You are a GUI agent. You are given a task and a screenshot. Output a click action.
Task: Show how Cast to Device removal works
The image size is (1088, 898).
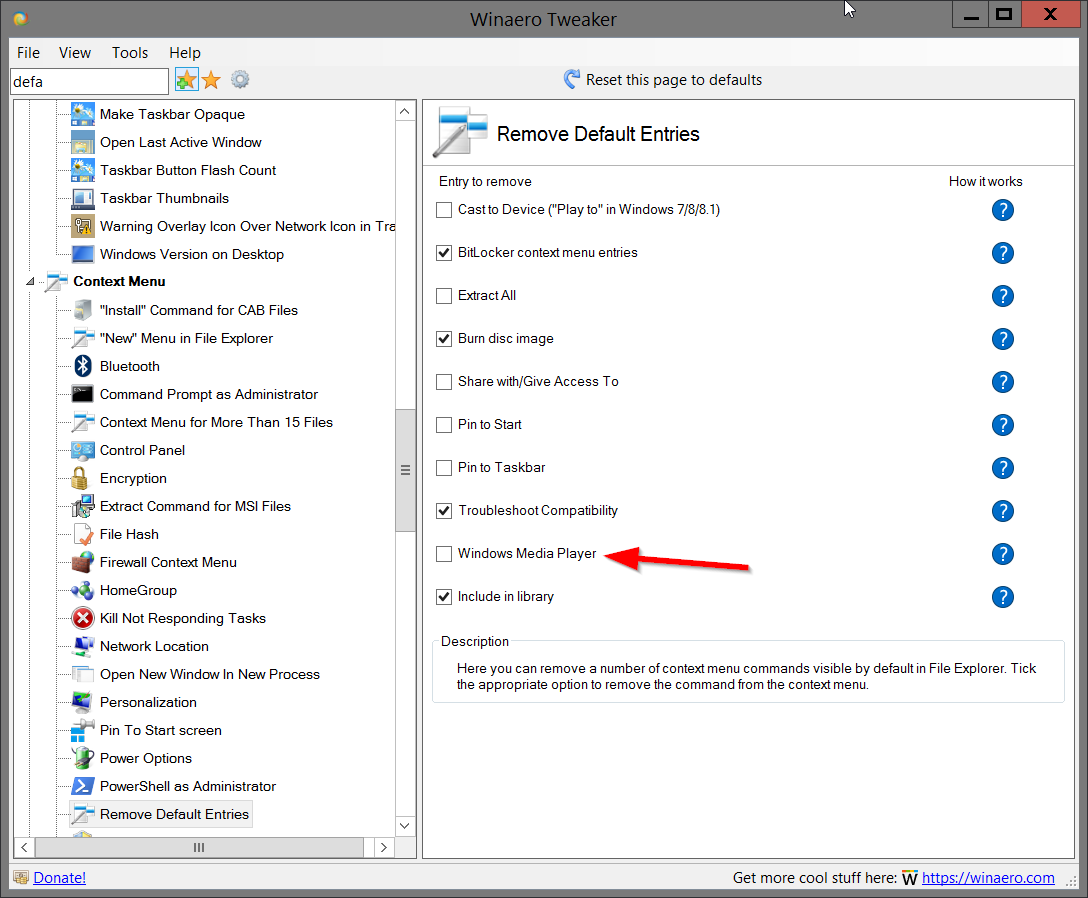point(1003,210)
